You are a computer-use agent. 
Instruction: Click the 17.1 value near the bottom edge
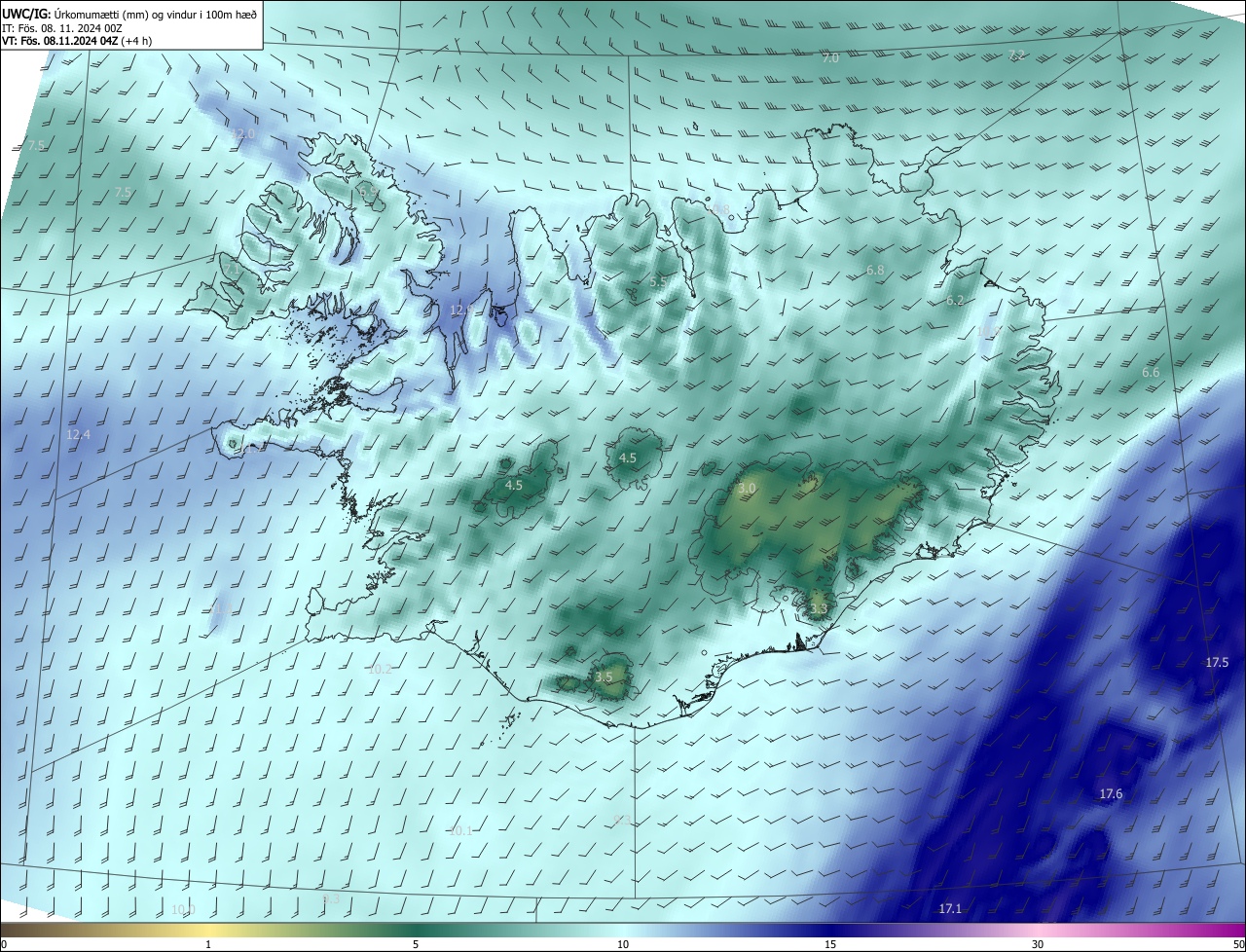point(950,908)
